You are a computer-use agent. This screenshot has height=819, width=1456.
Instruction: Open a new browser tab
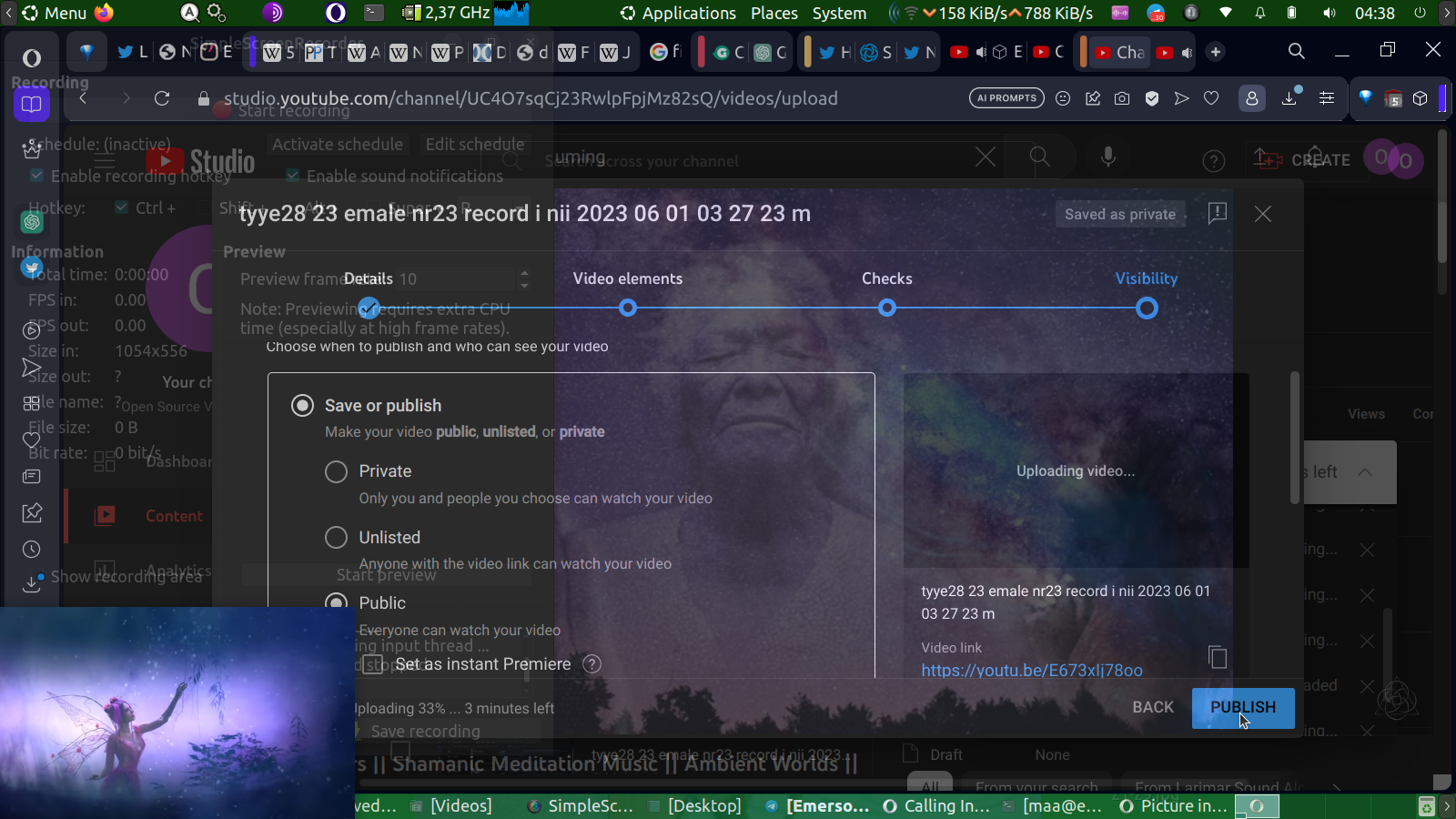point(1216,52)
